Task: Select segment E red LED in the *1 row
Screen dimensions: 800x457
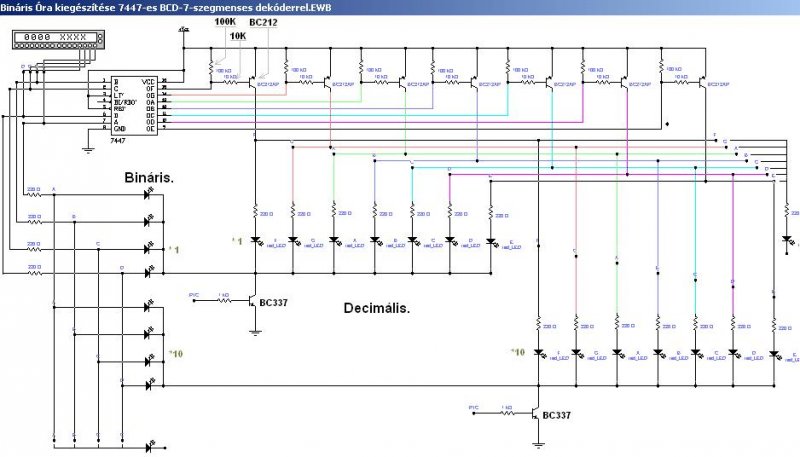Action: coord(491,241)
